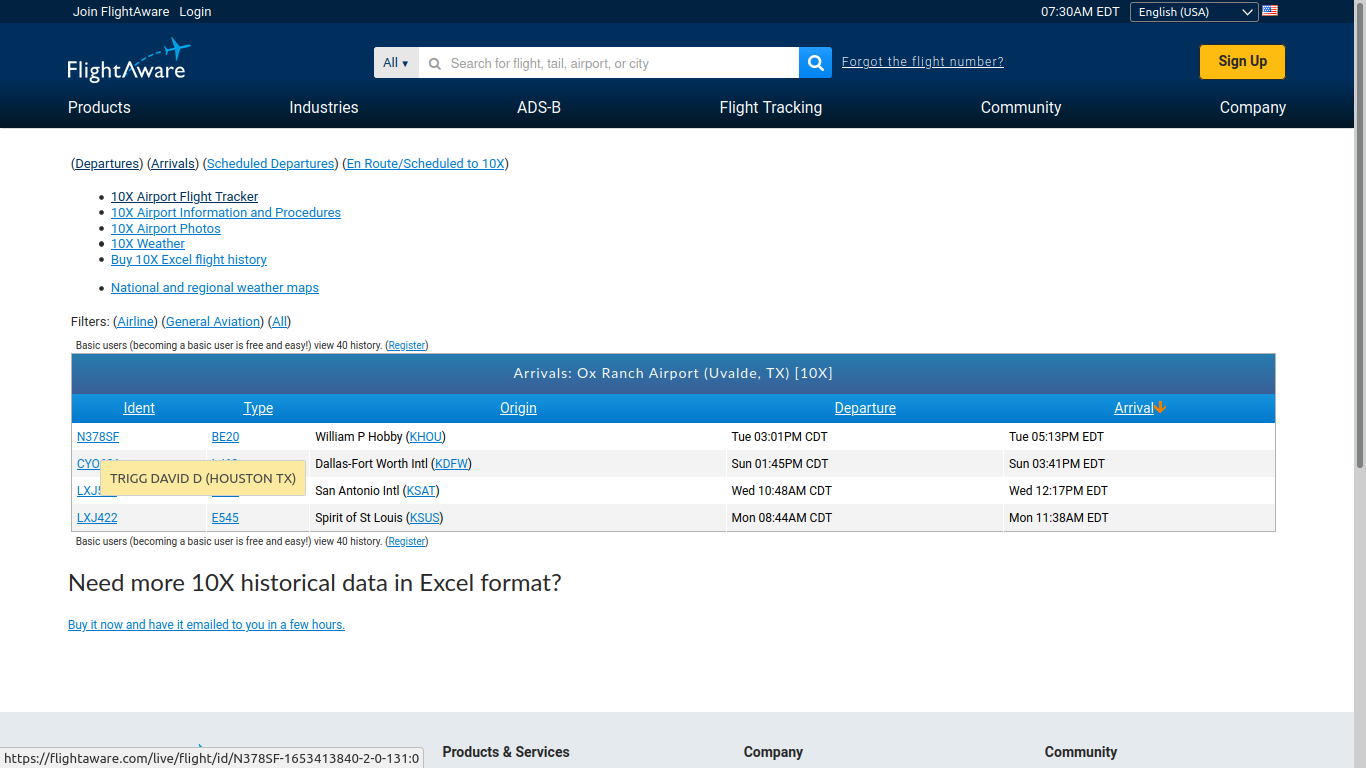The height and width of the screenshot is (768, 1366).
Task: Click Register link above the table
Action: [407, 345]
